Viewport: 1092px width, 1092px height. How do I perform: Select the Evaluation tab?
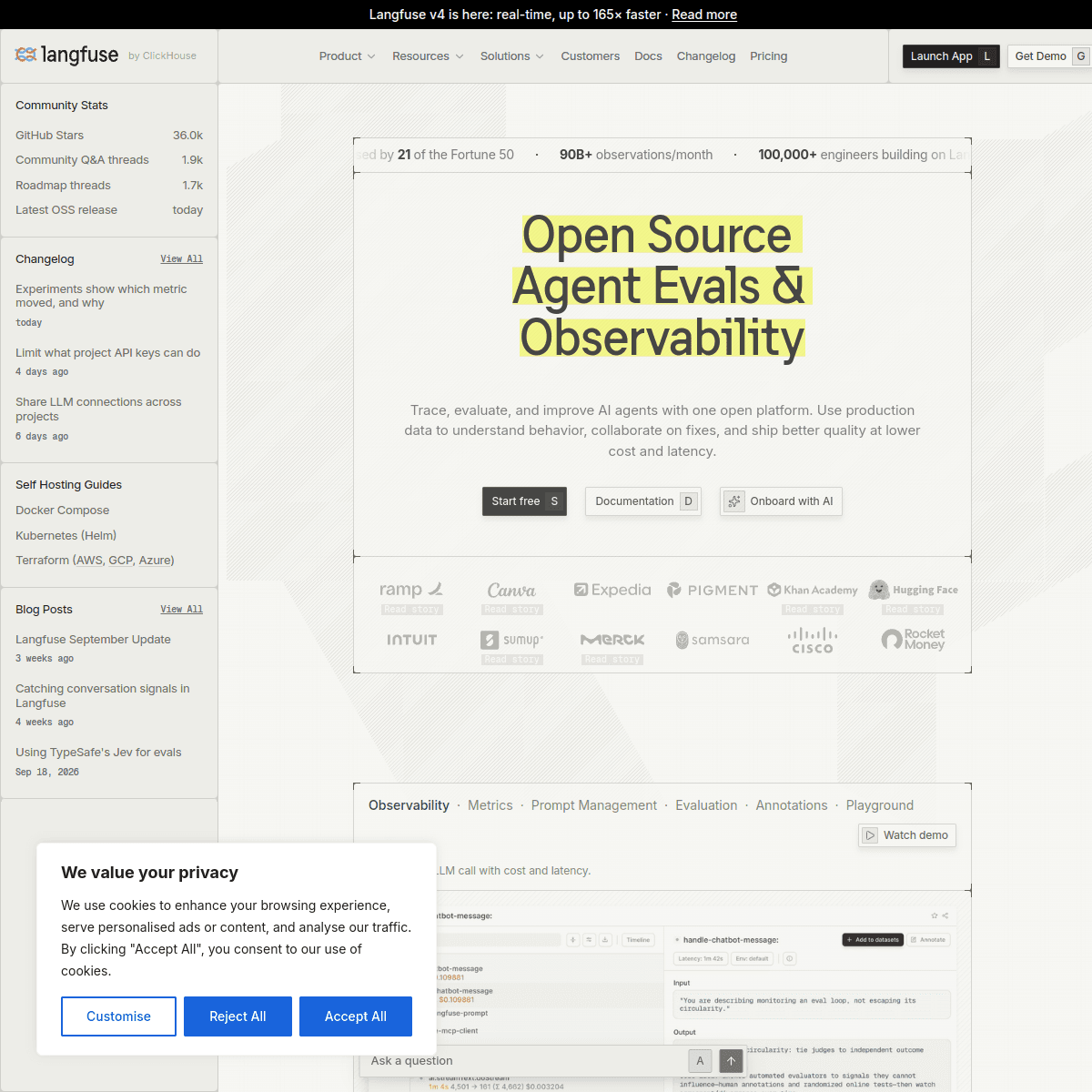point(706,805)
